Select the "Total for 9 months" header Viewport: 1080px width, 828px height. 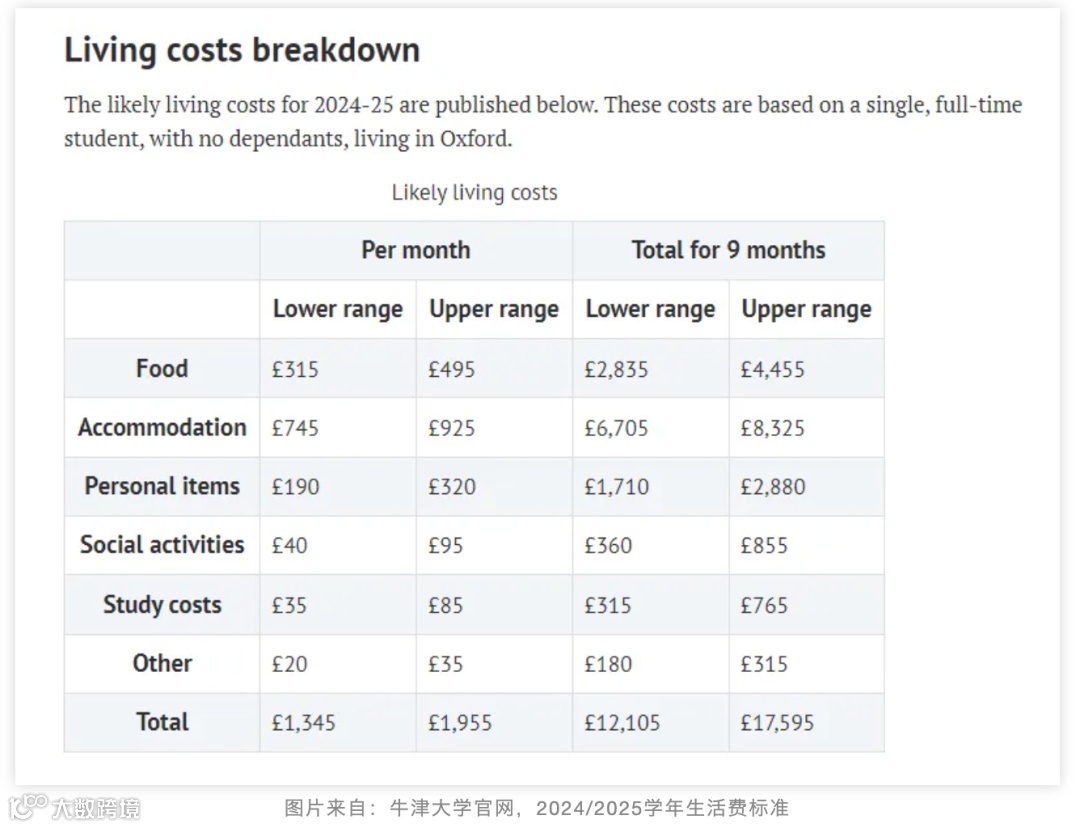728,250
